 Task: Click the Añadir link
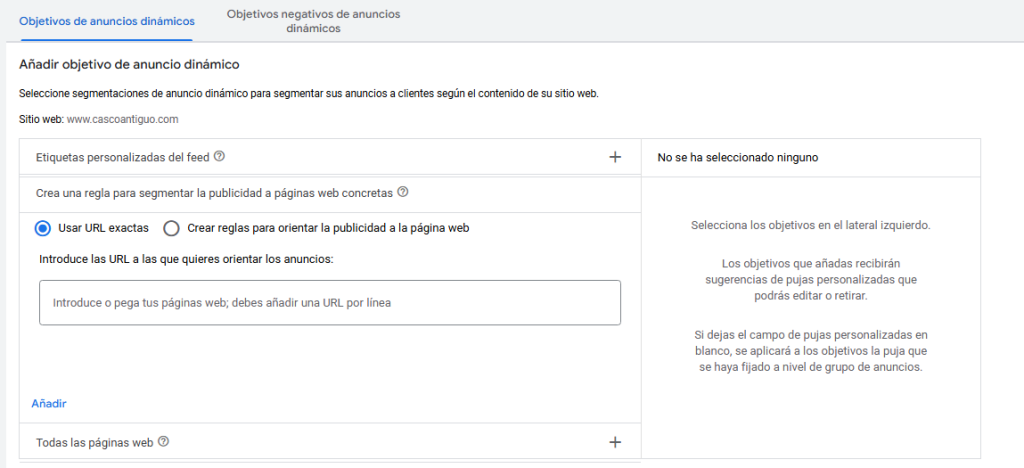[49, 403]
